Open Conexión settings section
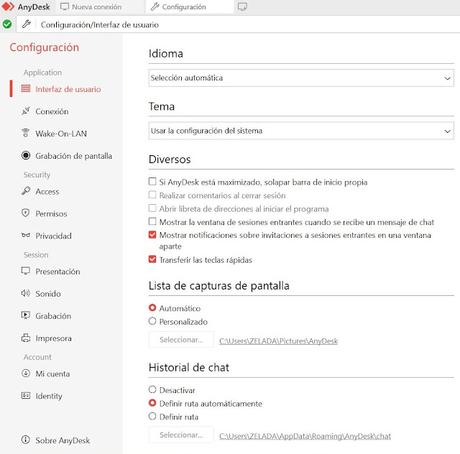The image size is (460, 454). coord(52,111)
